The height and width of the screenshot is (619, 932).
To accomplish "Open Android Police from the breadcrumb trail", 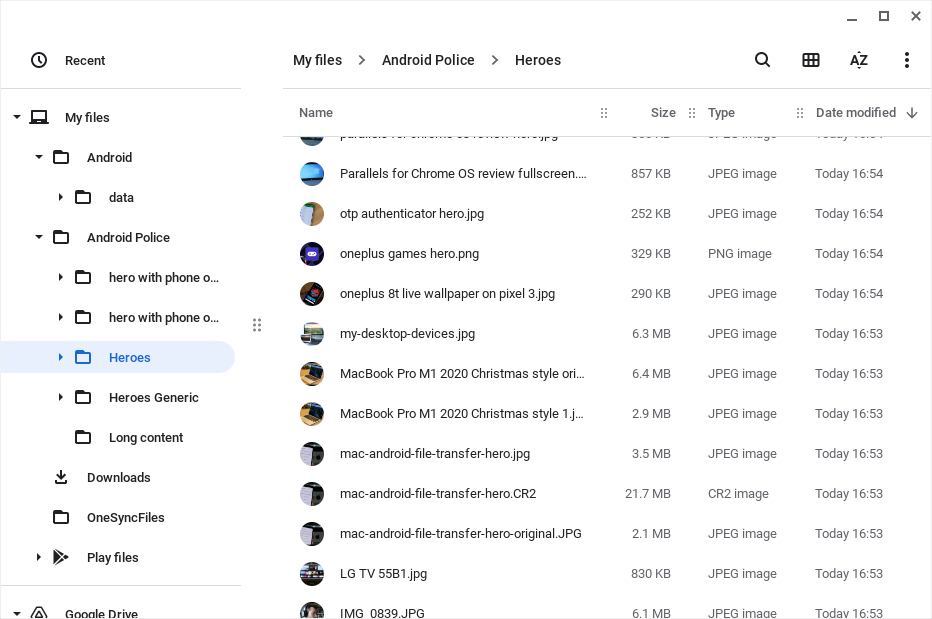I will coord(428,60).
